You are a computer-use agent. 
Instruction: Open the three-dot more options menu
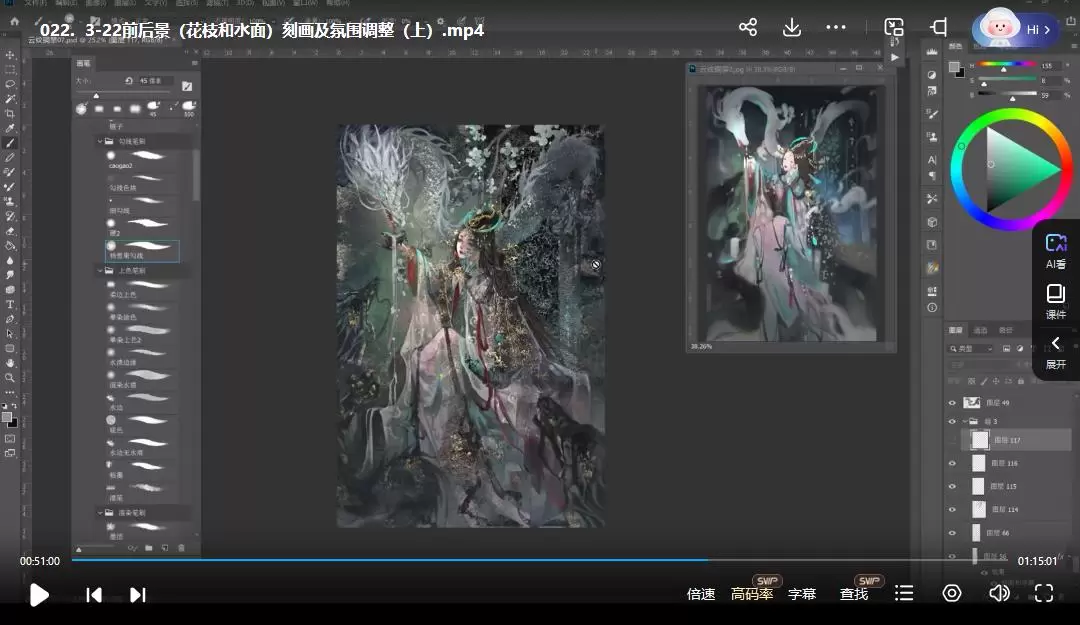pos(835,28)
